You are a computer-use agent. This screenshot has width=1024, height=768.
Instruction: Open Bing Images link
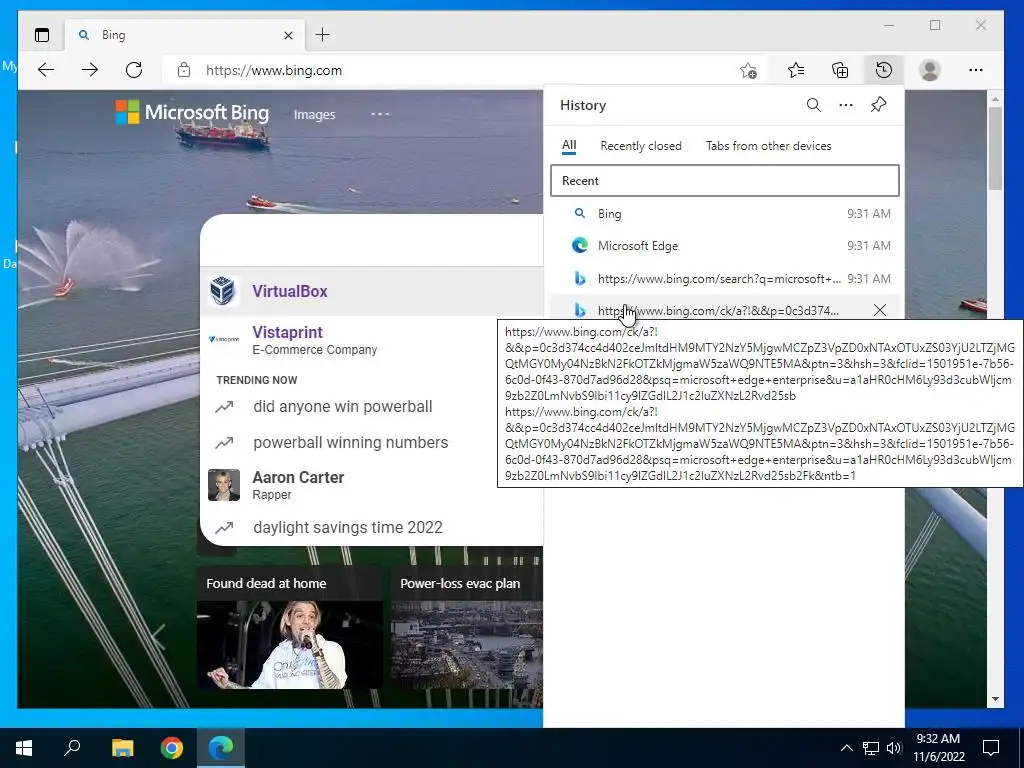pyautogui.click(x=314, y=114)
